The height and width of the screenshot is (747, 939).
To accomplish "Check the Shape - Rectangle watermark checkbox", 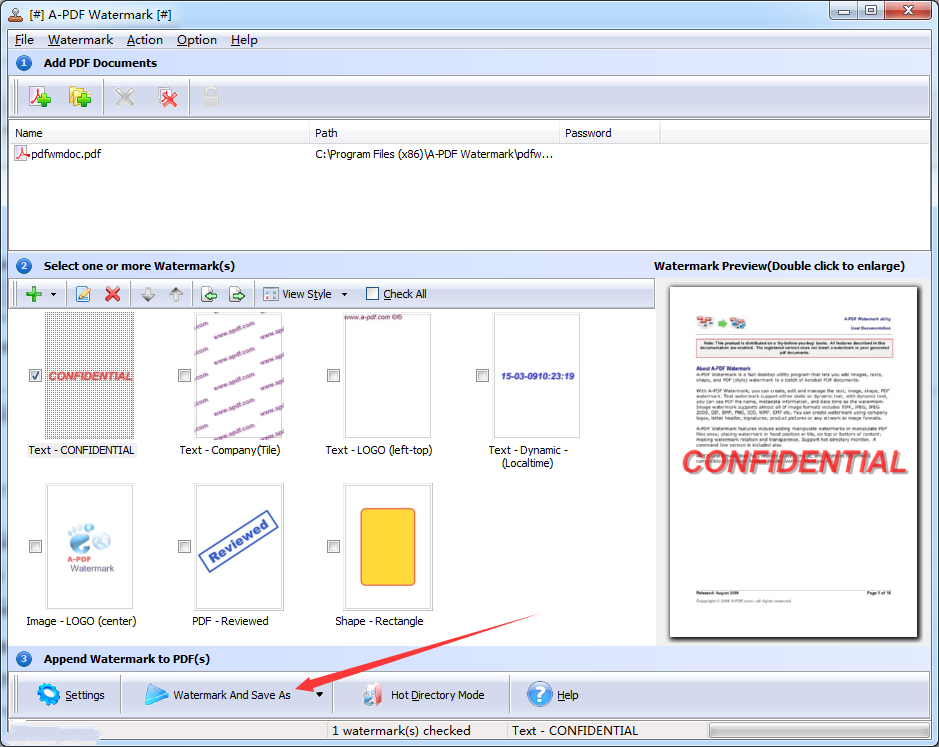I will [334, 546].
